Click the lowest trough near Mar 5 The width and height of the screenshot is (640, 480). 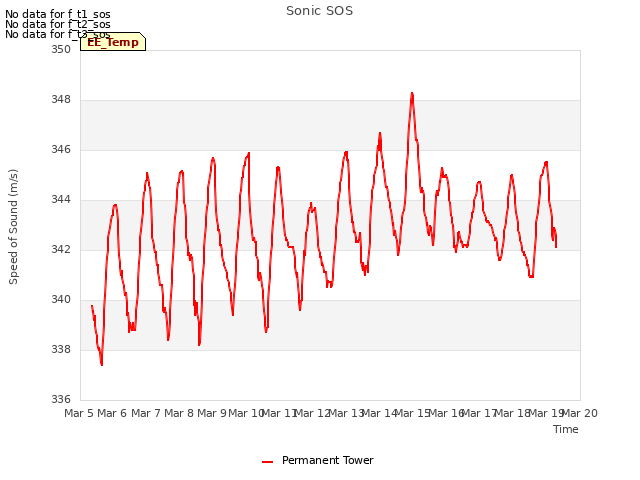(x=102, y=364)
